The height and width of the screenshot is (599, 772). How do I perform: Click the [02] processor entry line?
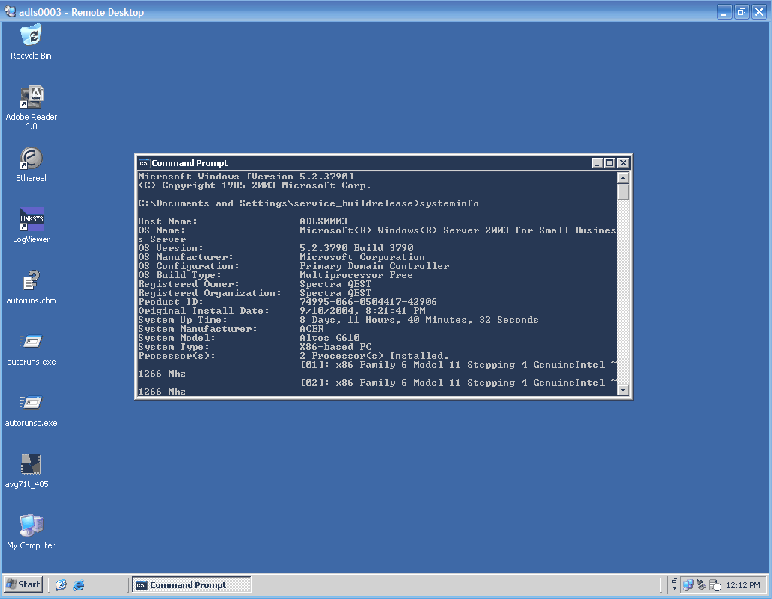click(458, 382)
